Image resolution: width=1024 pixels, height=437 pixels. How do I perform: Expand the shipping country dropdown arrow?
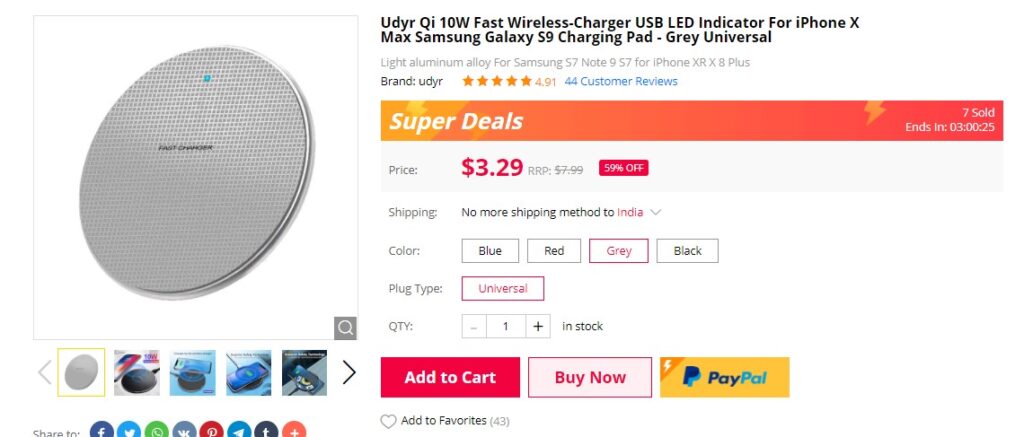pyautogui.click(x=656, y=212)
